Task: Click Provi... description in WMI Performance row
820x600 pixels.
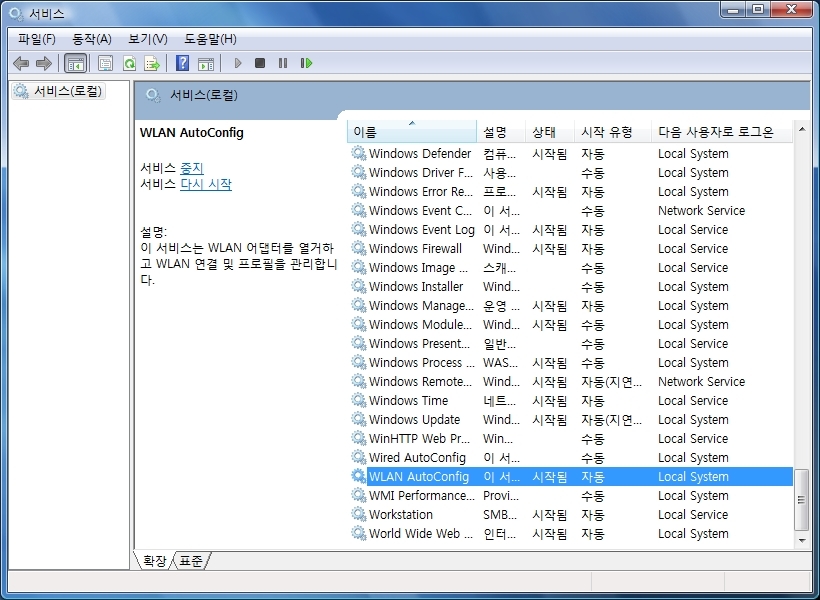Action: point(501,495)
